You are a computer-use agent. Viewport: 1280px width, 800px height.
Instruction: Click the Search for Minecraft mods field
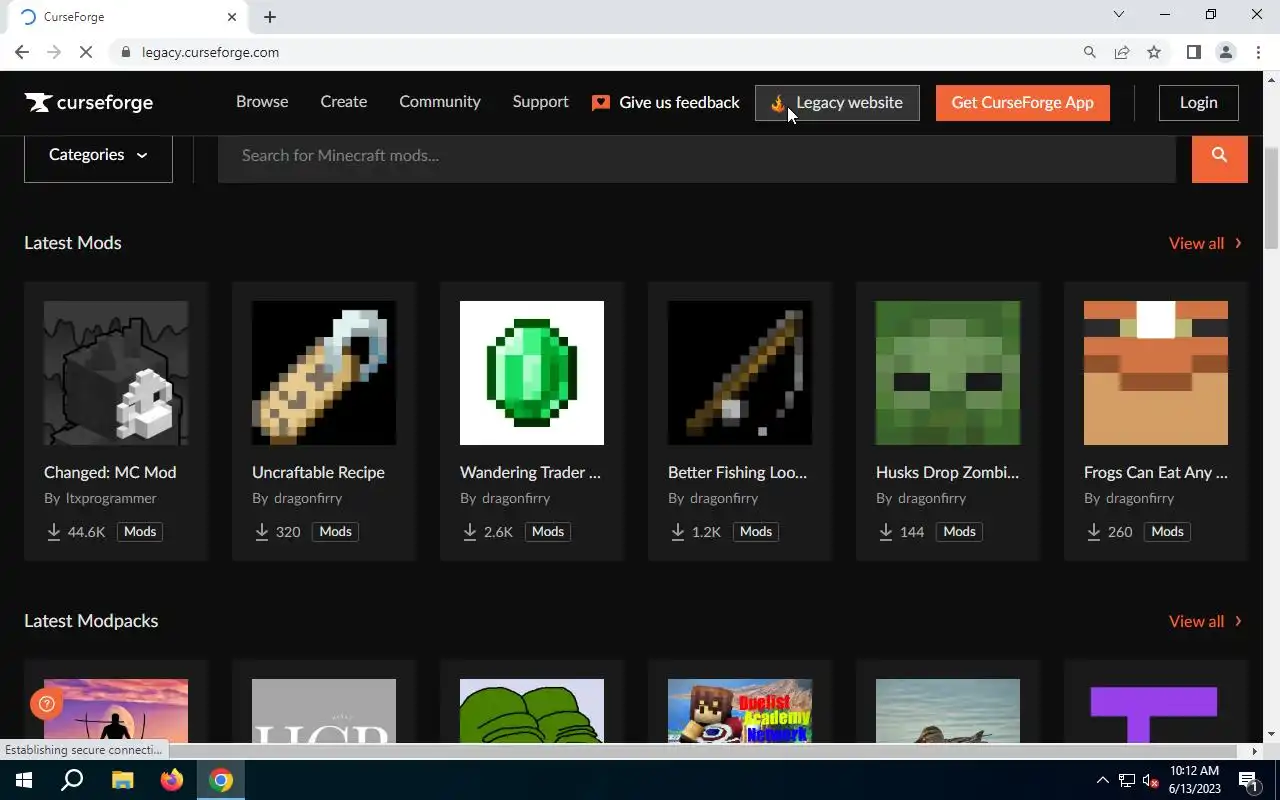(697, 155)
